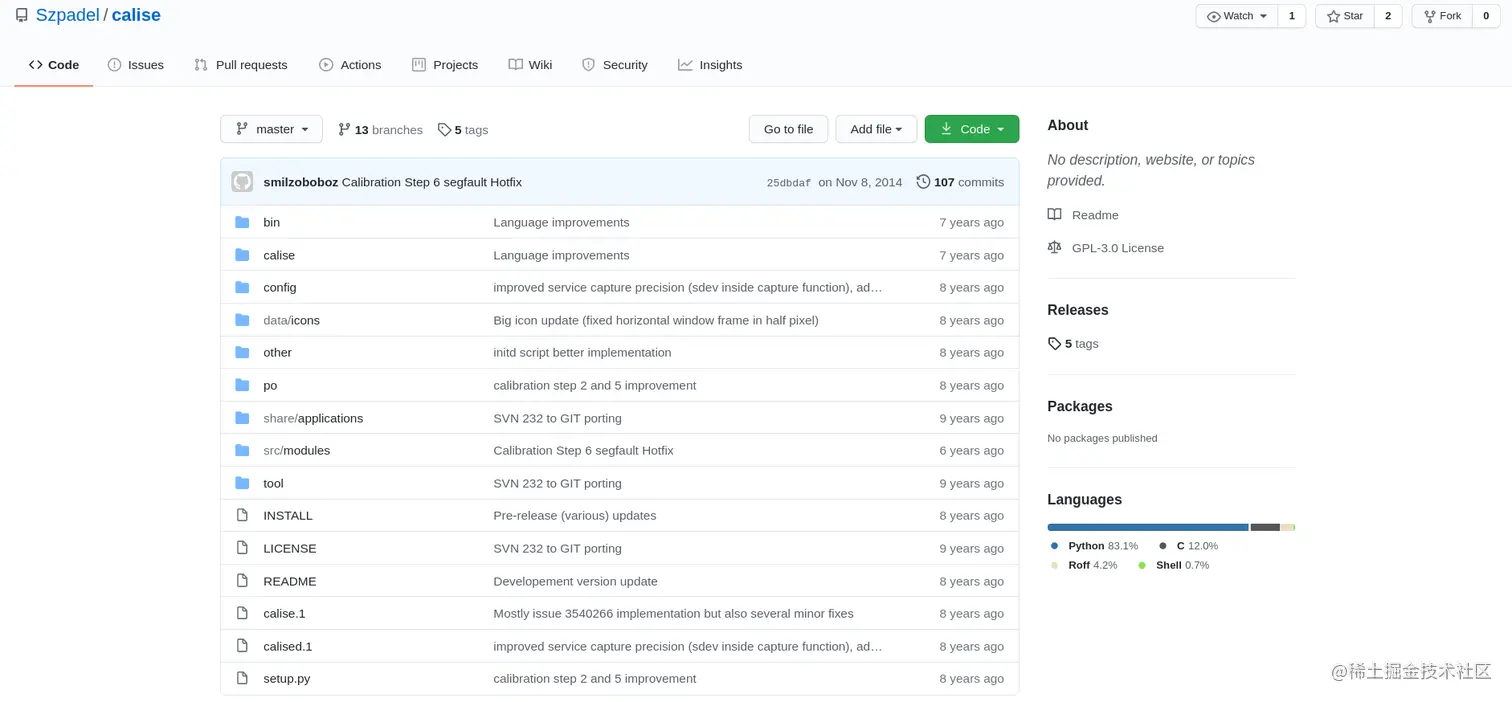Viewport: 1512px width, 702px height.
Task: Star the repository
Action: 1345,16
